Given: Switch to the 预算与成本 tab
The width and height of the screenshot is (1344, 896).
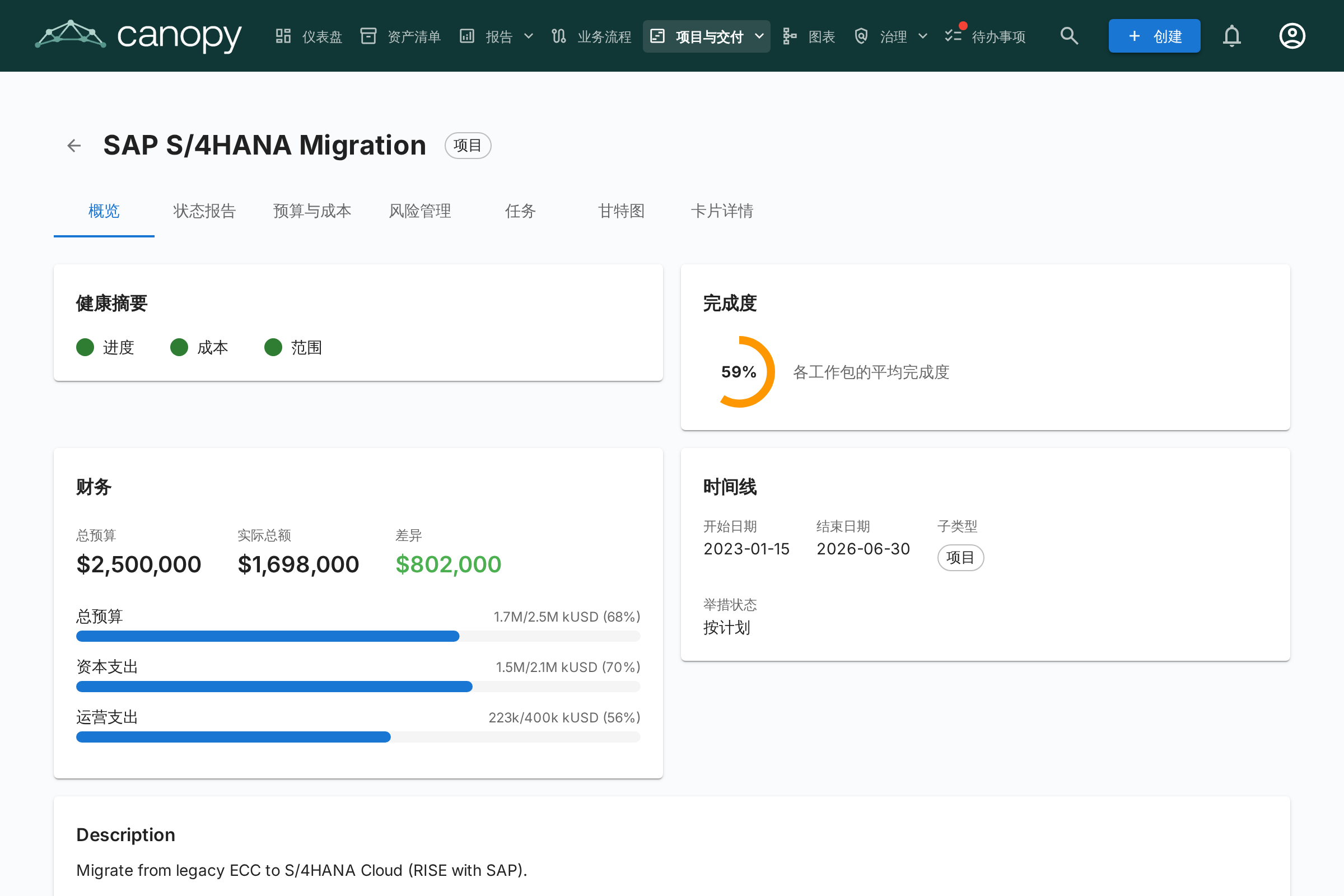Looking at the screenshot, I should point(312,212).
